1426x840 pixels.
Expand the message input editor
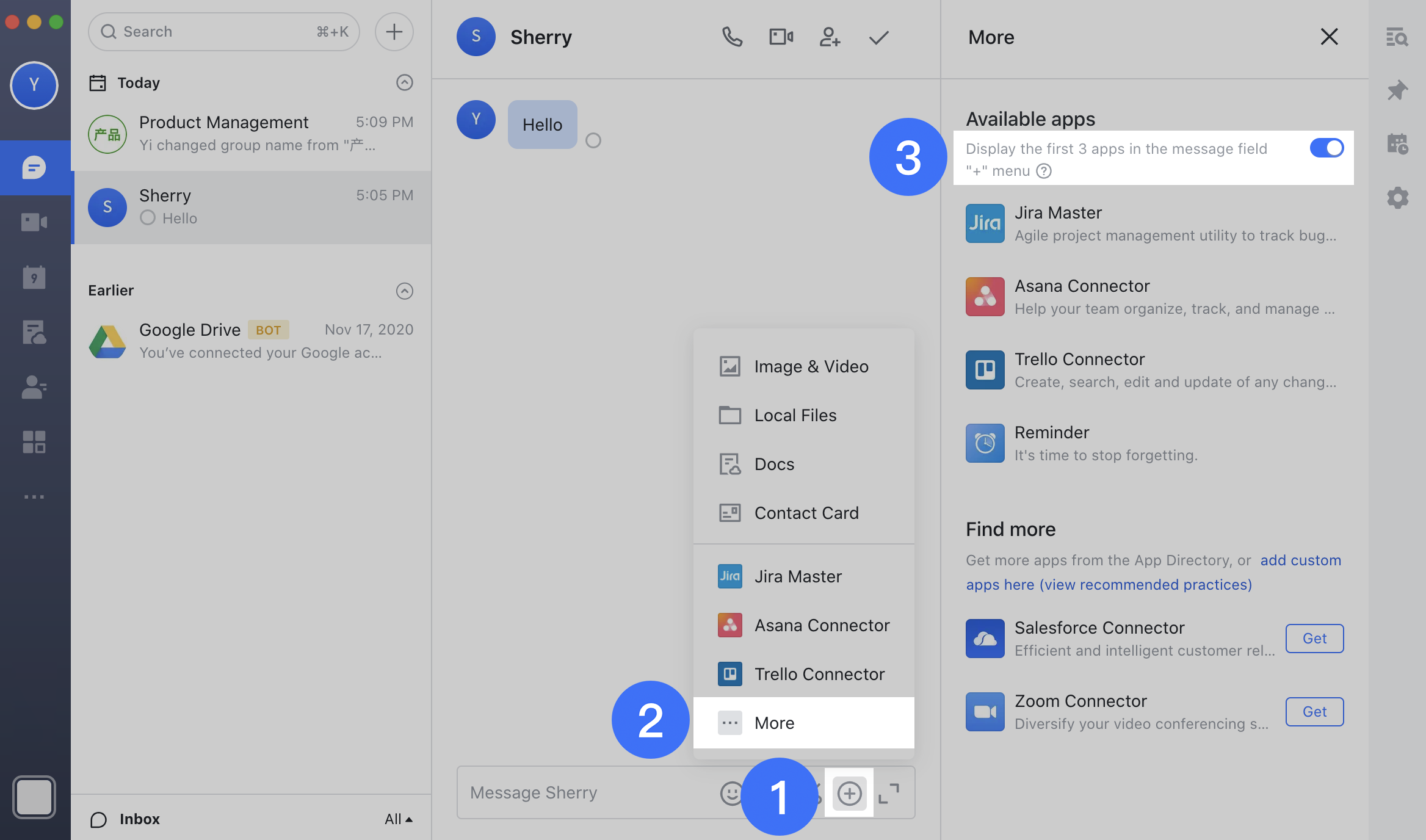click(x=889, y=793)
